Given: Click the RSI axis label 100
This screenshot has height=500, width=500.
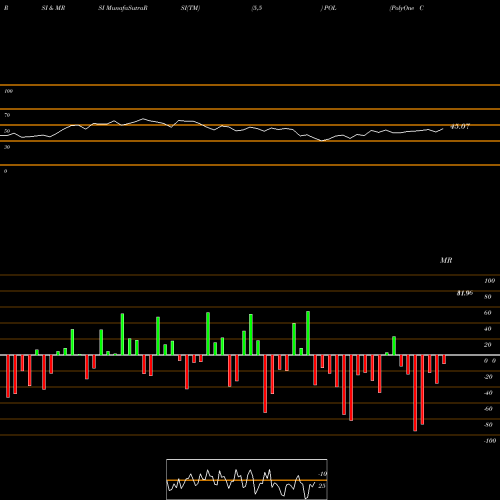Looking at the screenshot, I should point(8,91).
